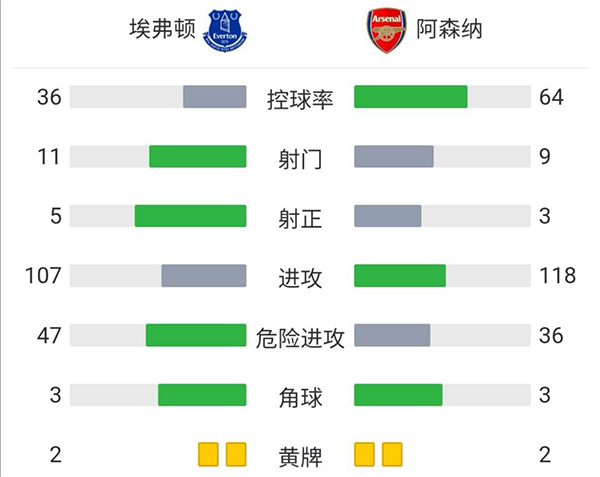Click Everton's green dangerous attacks bar
Image resolution: width=600 pixels, height=477 pixels.
(196, 336)
